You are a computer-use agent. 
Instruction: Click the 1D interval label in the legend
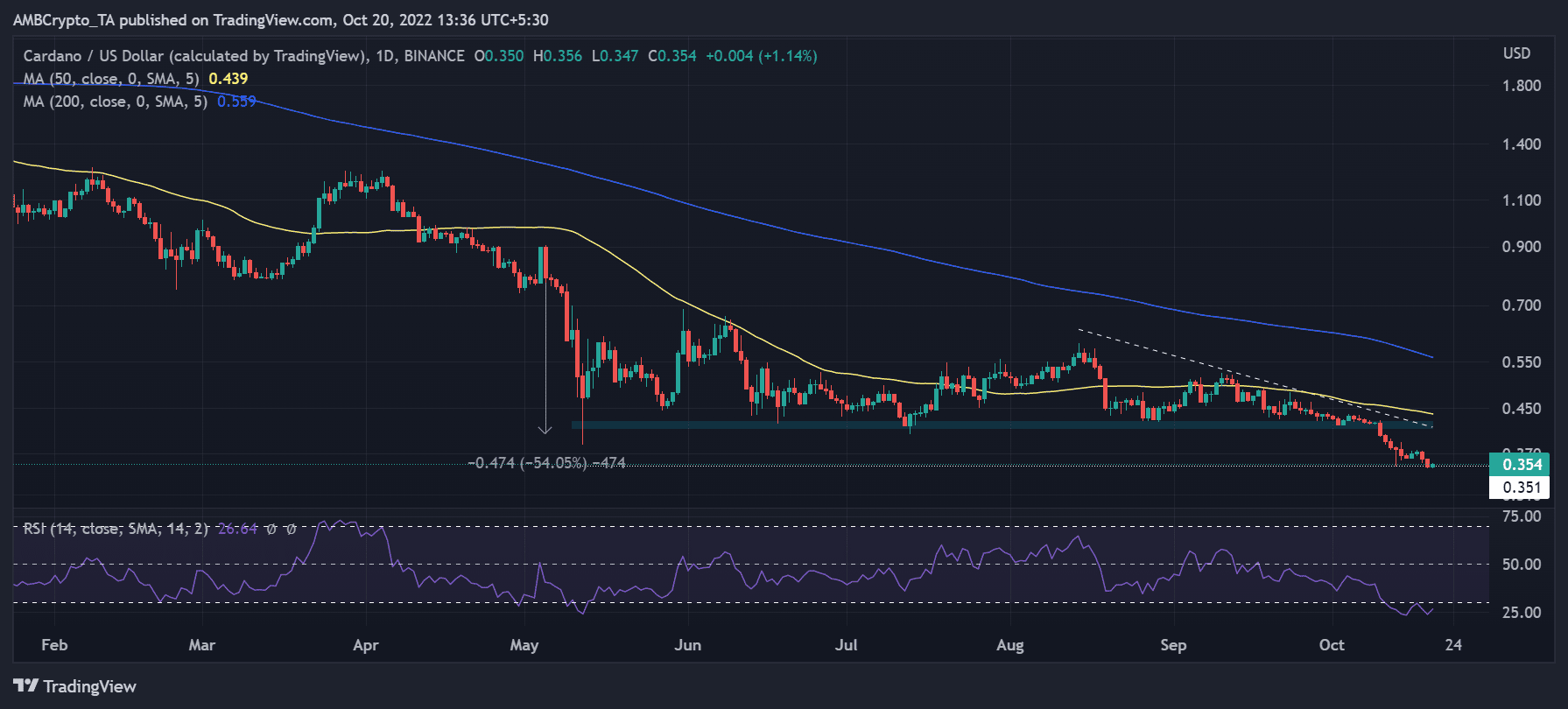tap(385, 56)
